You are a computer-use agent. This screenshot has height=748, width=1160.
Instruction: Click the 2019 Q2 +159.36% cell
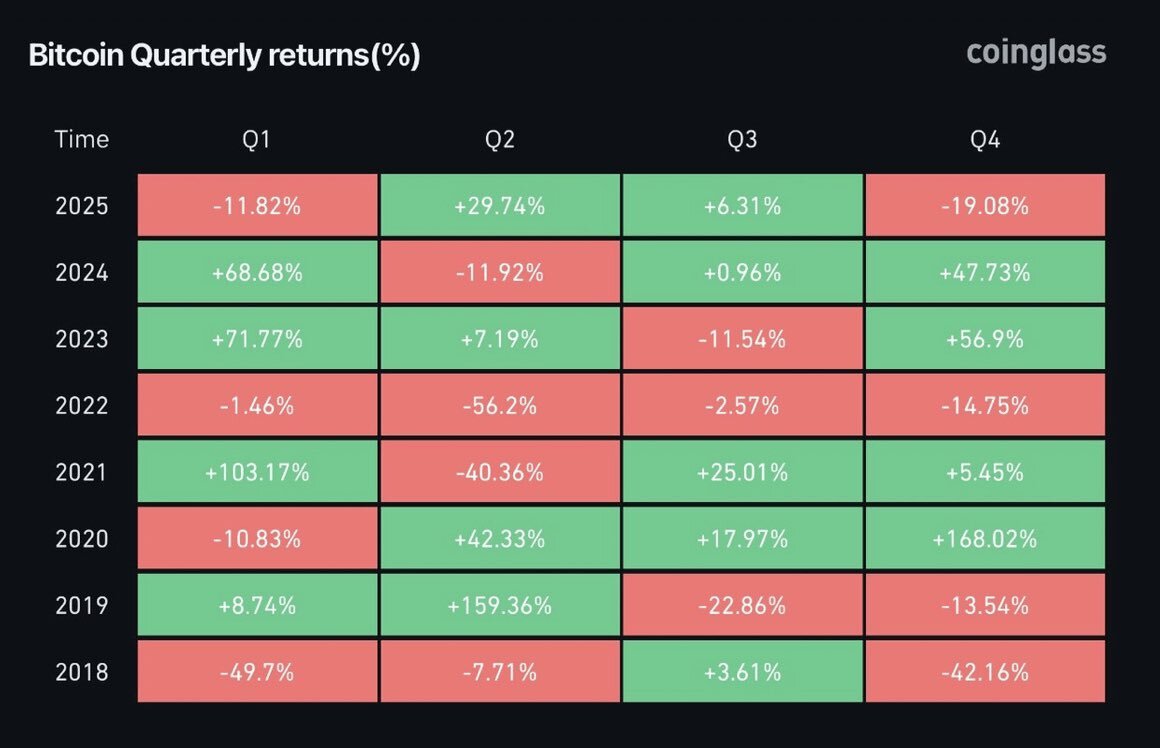pos(500,605)
